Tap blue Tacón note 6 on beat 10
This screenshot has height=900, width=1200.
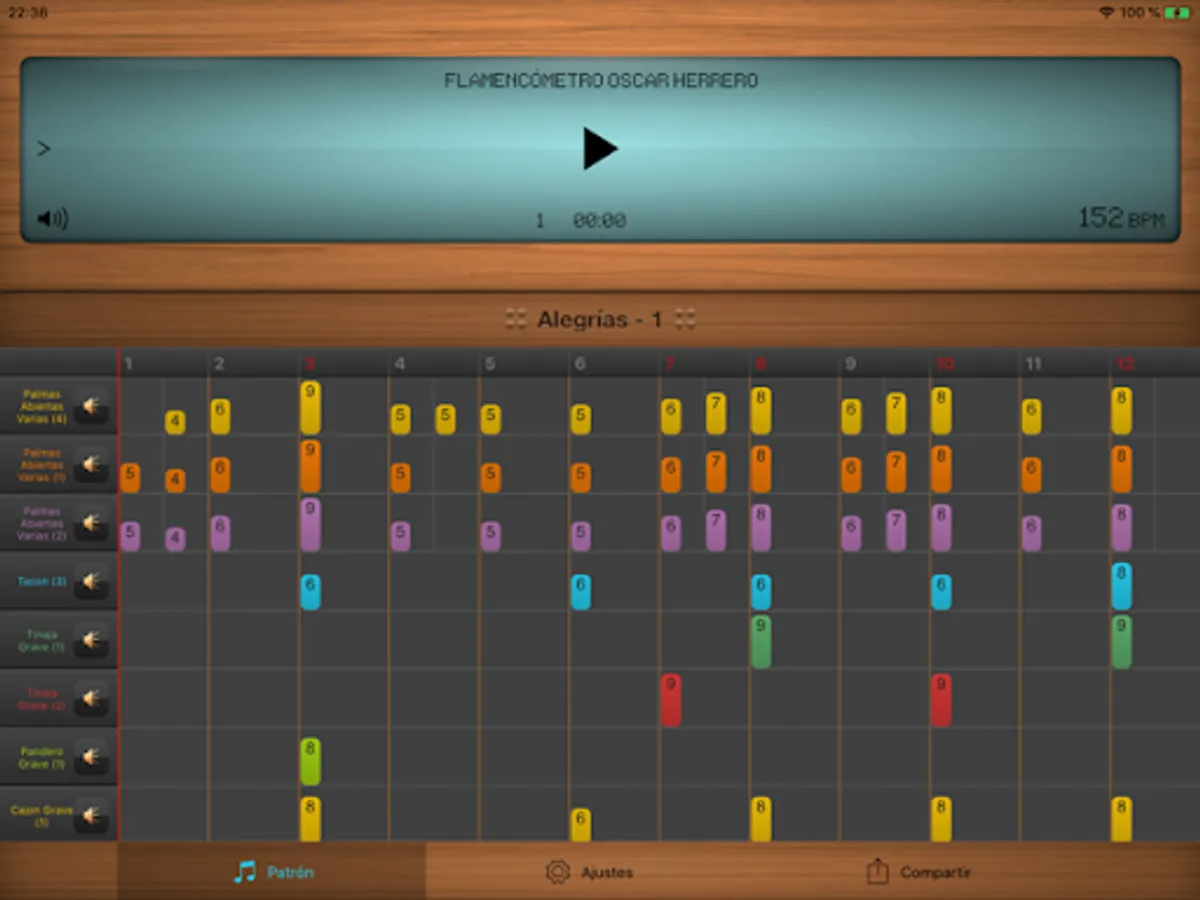(941, 592)
